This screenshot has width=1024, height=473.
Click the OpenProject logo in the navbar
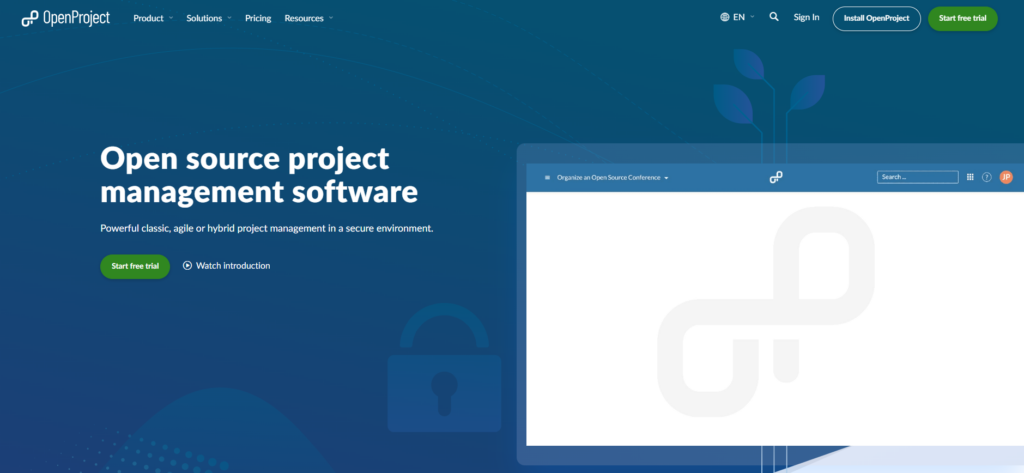tap(66, 18)
